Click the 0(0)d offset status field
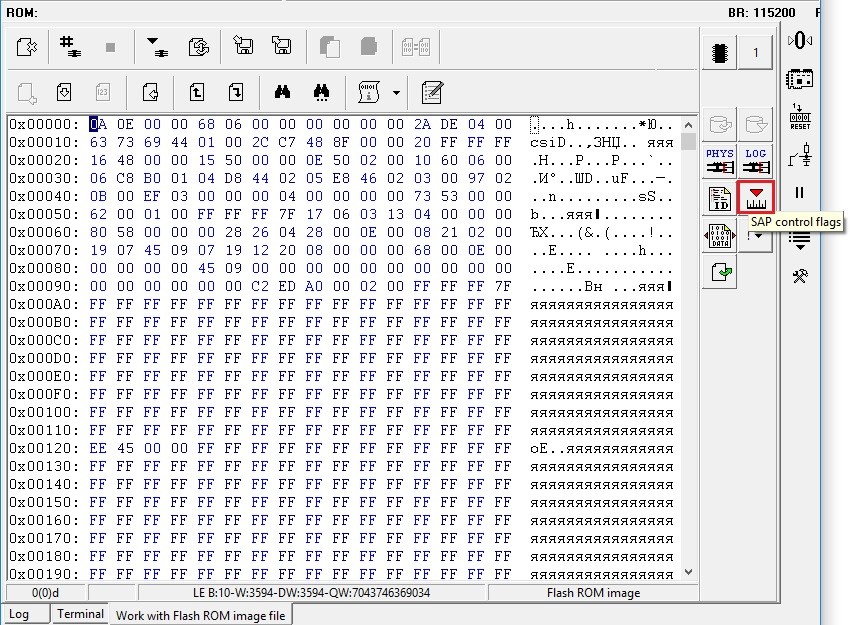This screenshot has width=853, height=625. [x=46, y=592]
